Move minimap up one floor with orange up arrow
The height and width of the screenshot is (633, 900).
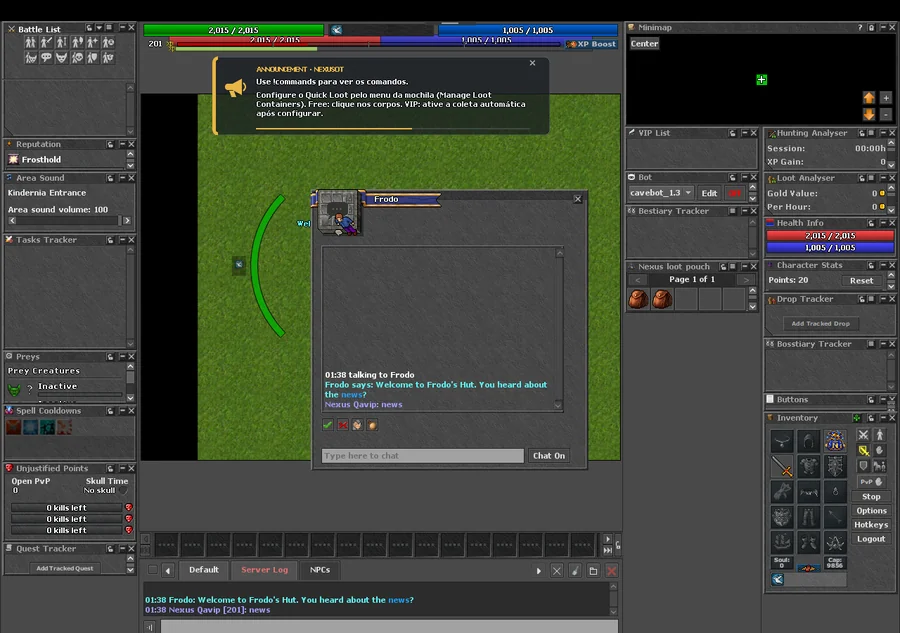(x=869, y=98)
